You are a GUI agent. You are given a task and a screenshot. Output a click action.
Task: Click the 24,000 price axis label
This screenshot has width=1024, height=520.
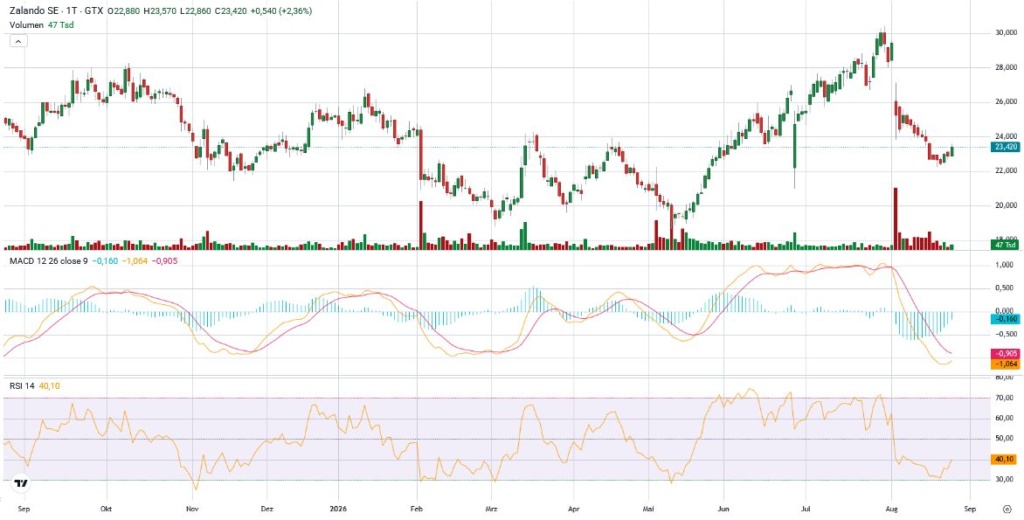click(1005, 137)
